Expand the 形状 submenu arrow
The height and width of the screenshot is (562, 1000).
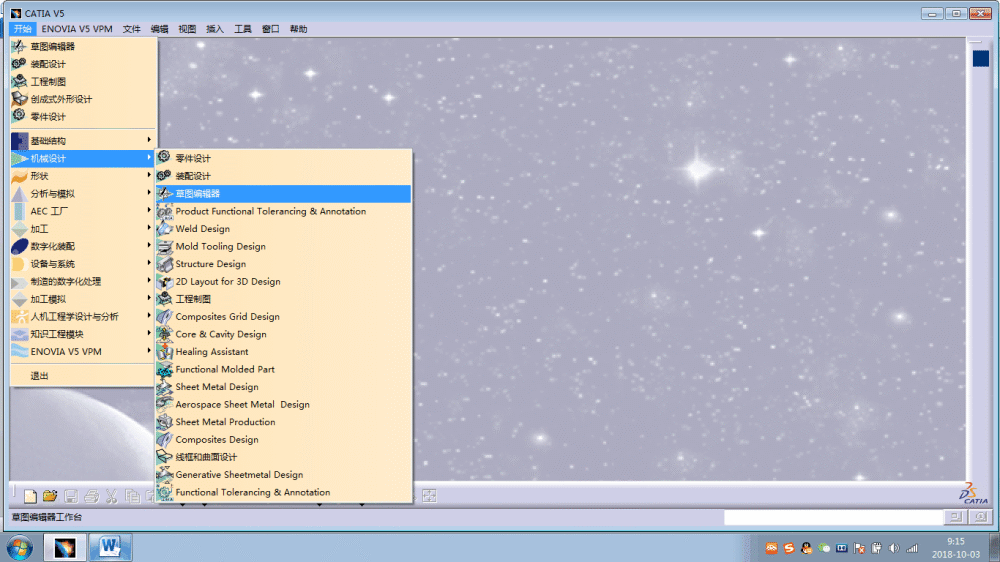[x=149, y=175]
